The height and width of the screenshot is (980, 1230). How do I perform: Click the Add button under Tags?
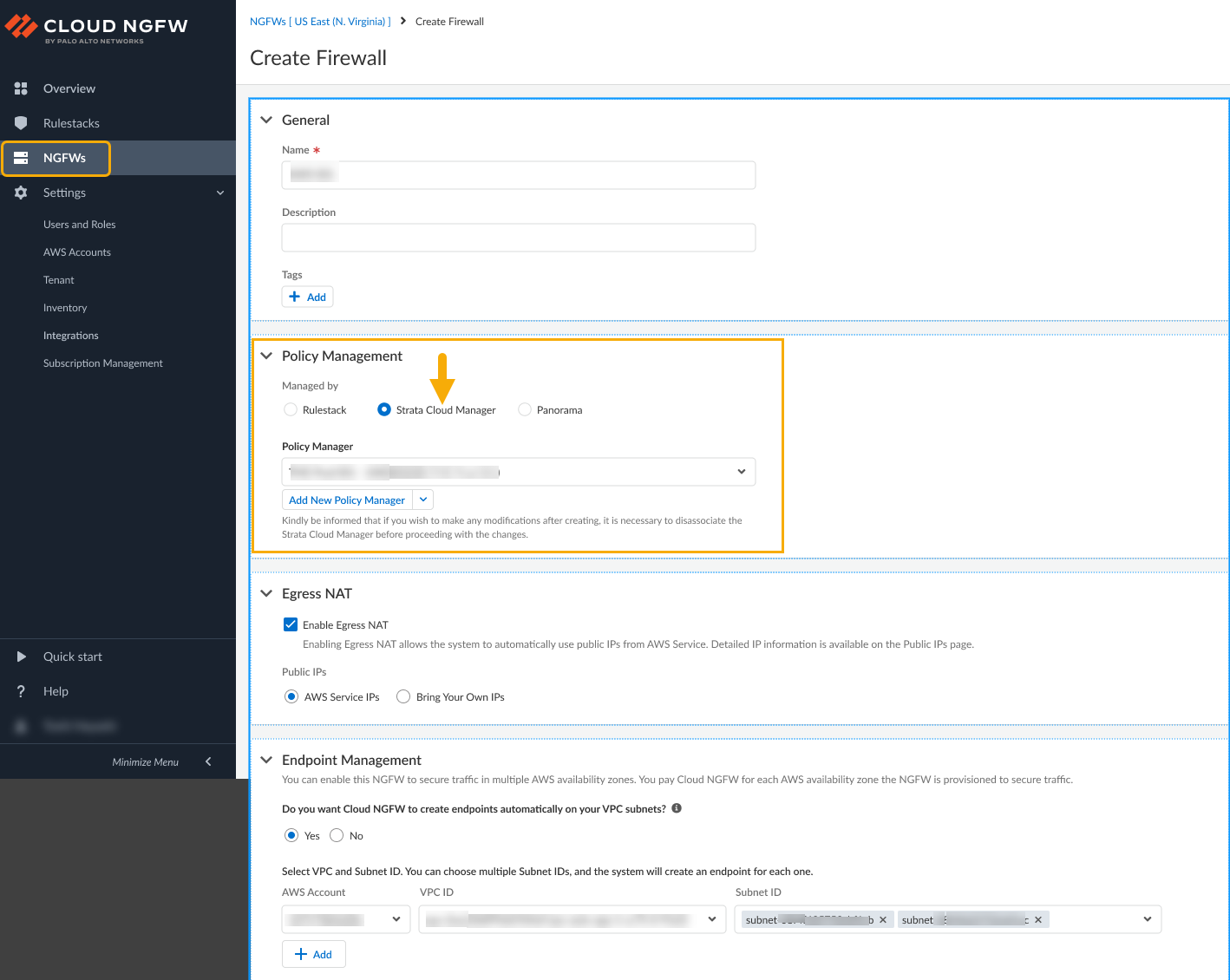(x=308, y=297)
